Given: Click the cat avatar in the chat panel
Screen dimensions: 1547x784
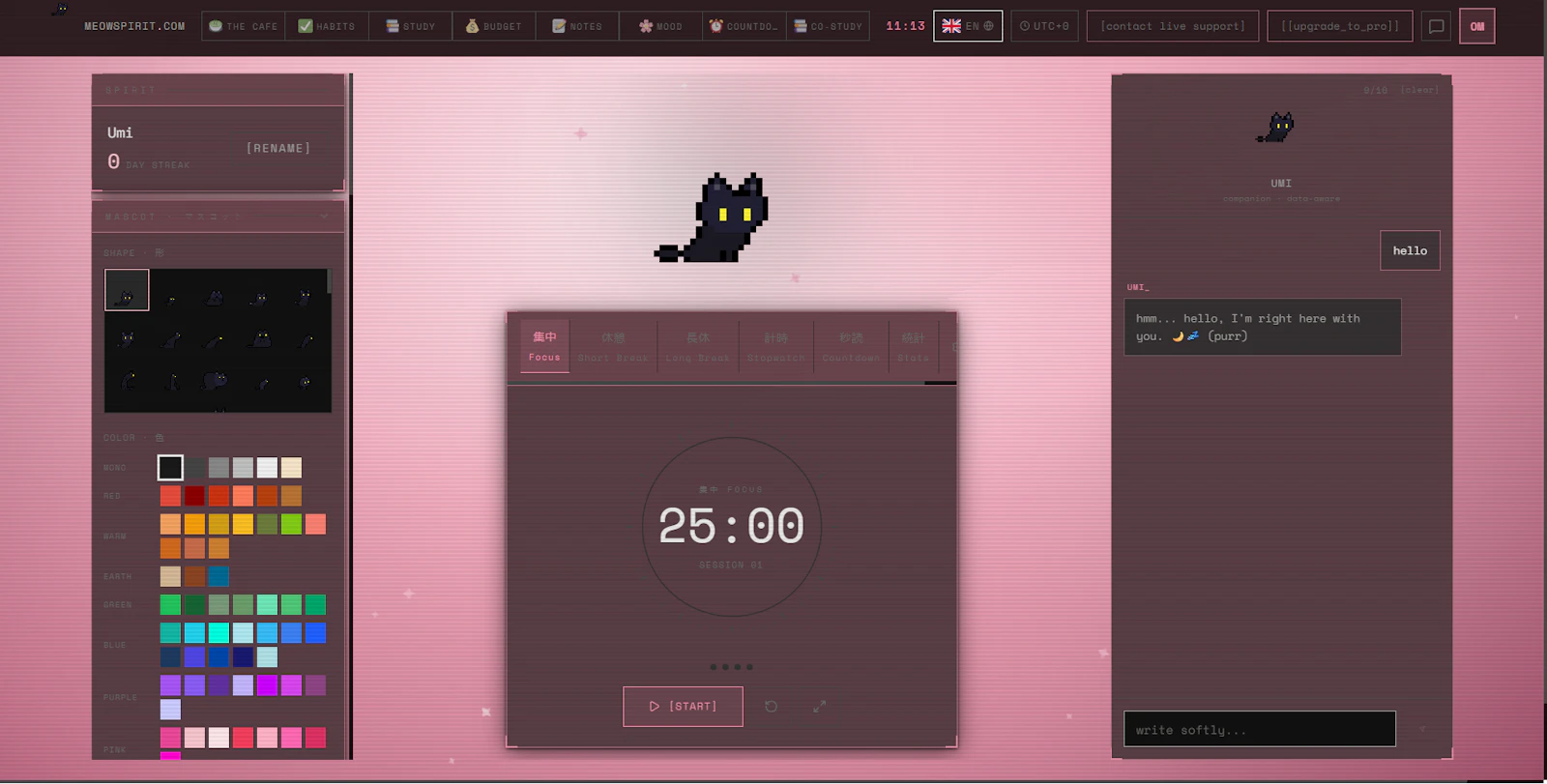Looking at the screenshot, I should [x=1276, y=128].
